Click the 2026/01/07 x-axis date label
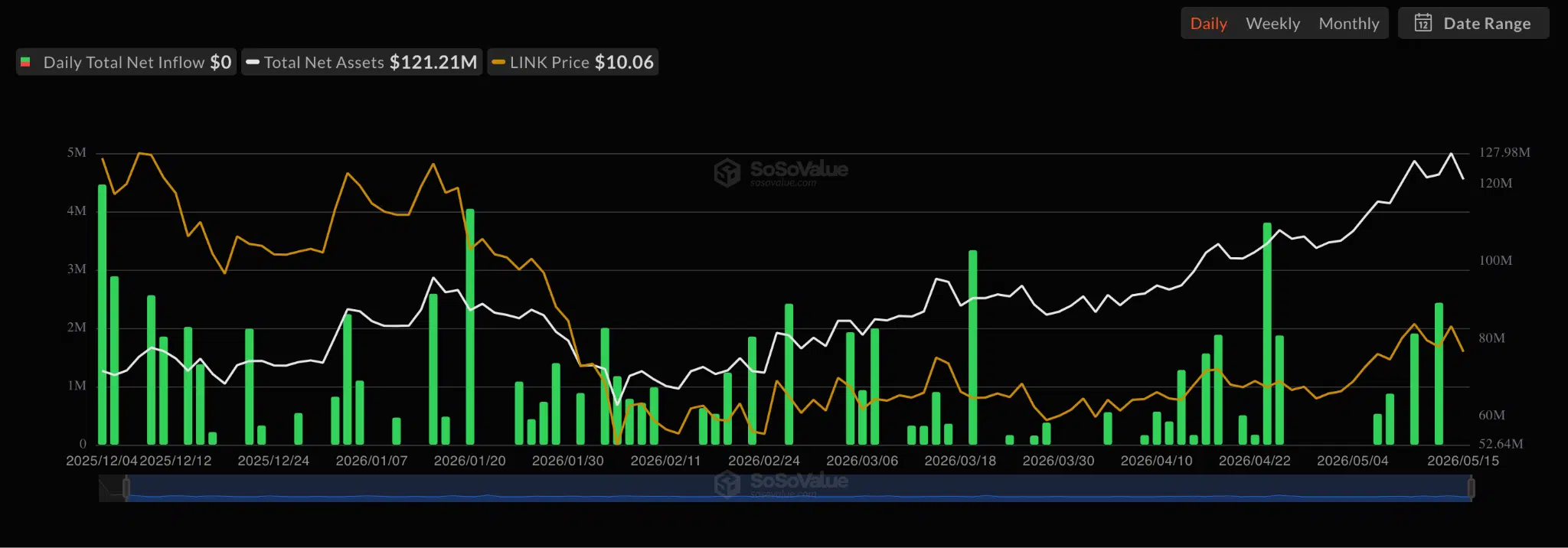1568x548 pixels. 371,461
